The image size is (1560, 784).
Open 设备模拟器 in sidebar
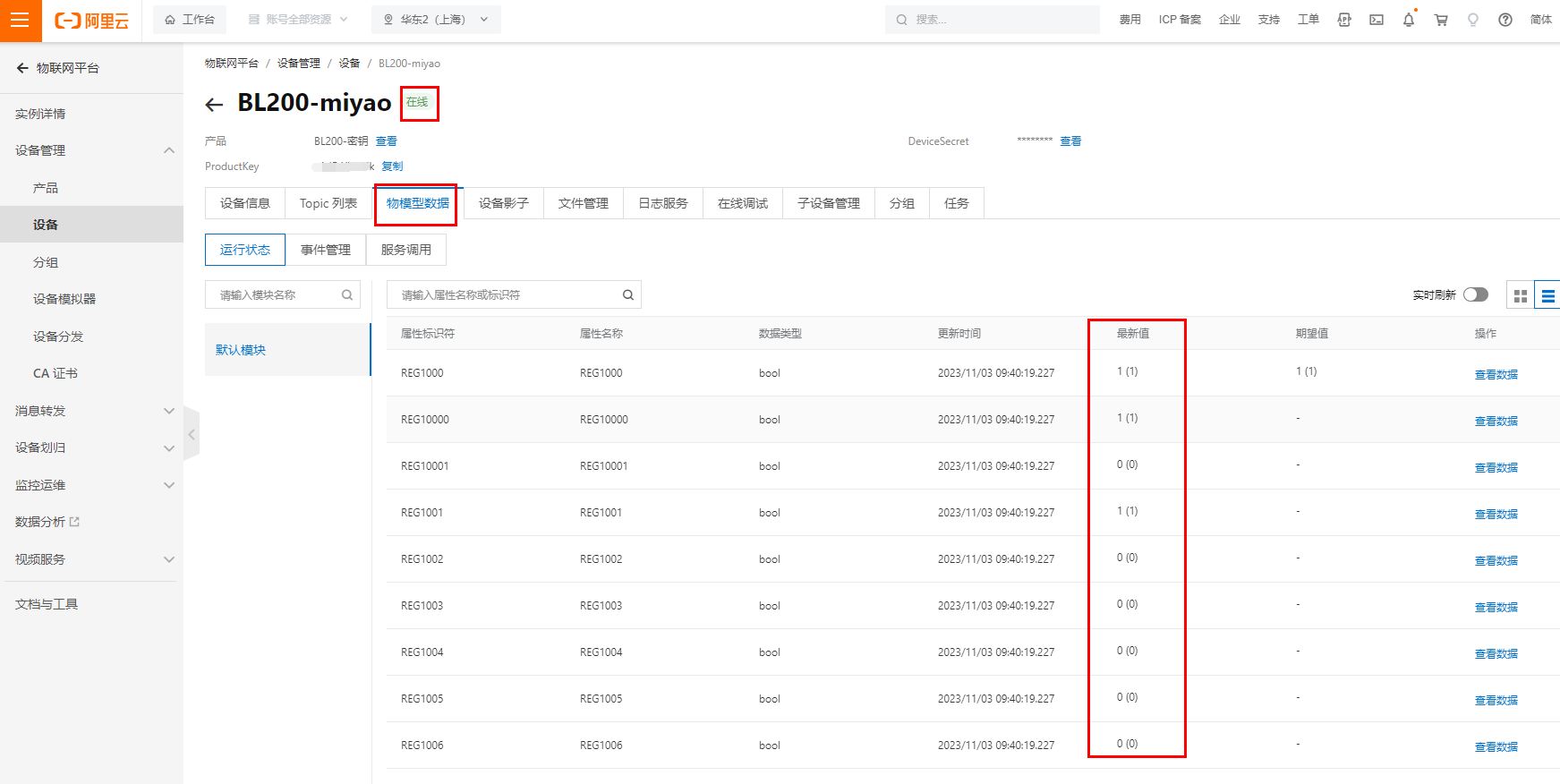64,299
